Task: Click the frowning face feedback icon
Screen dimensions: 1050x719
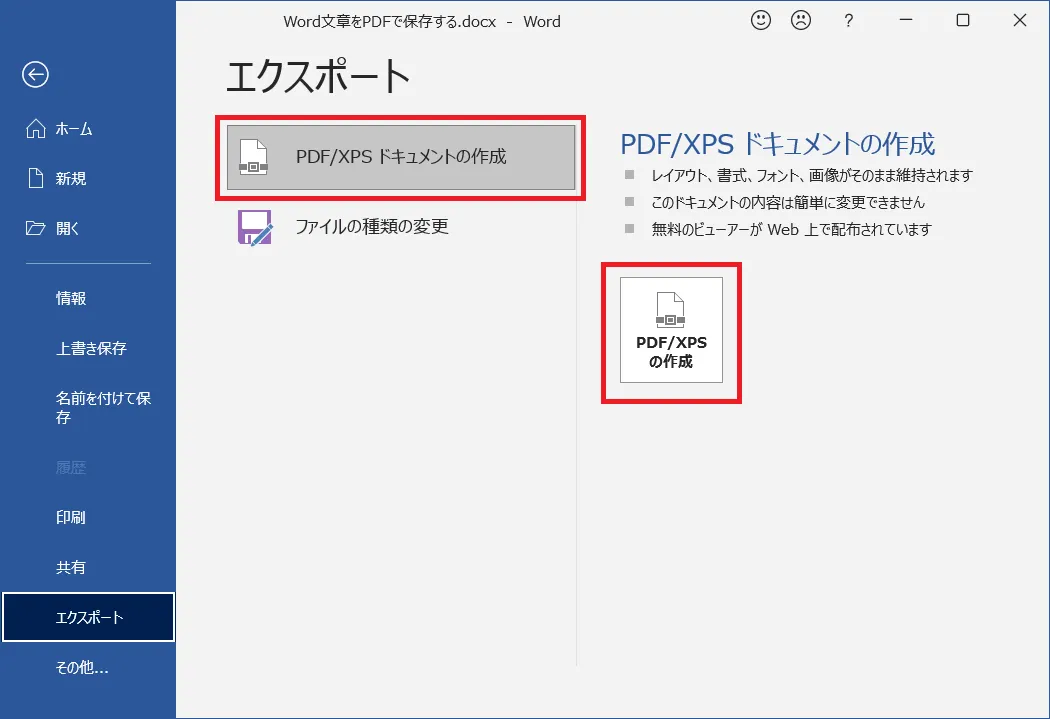Action: pyautogui.click(x=801, y=20)
